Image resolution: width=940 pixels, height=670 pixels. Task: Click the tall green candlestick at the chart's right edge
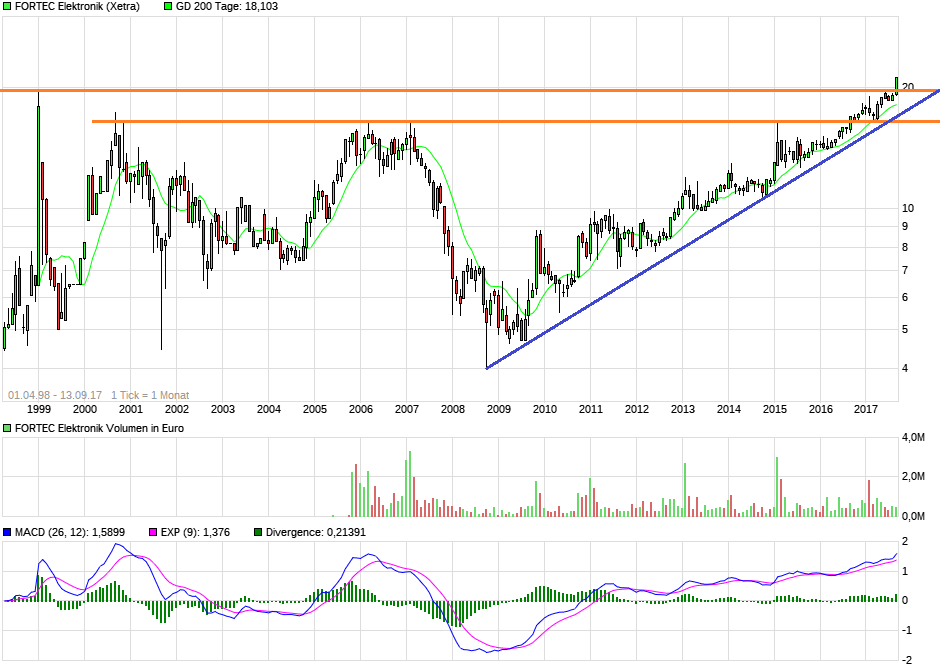(897, 85)
